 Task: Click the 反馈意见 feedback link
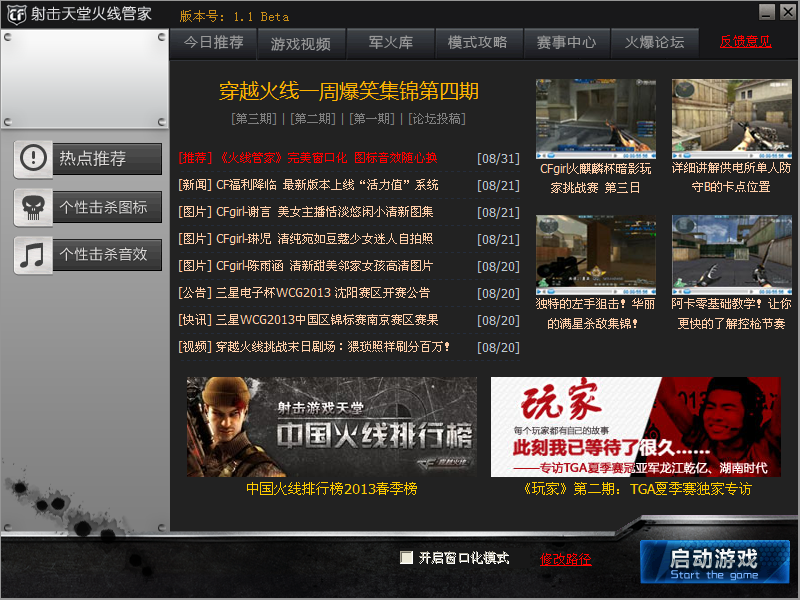pyautogui.click(x=745, y=42)
